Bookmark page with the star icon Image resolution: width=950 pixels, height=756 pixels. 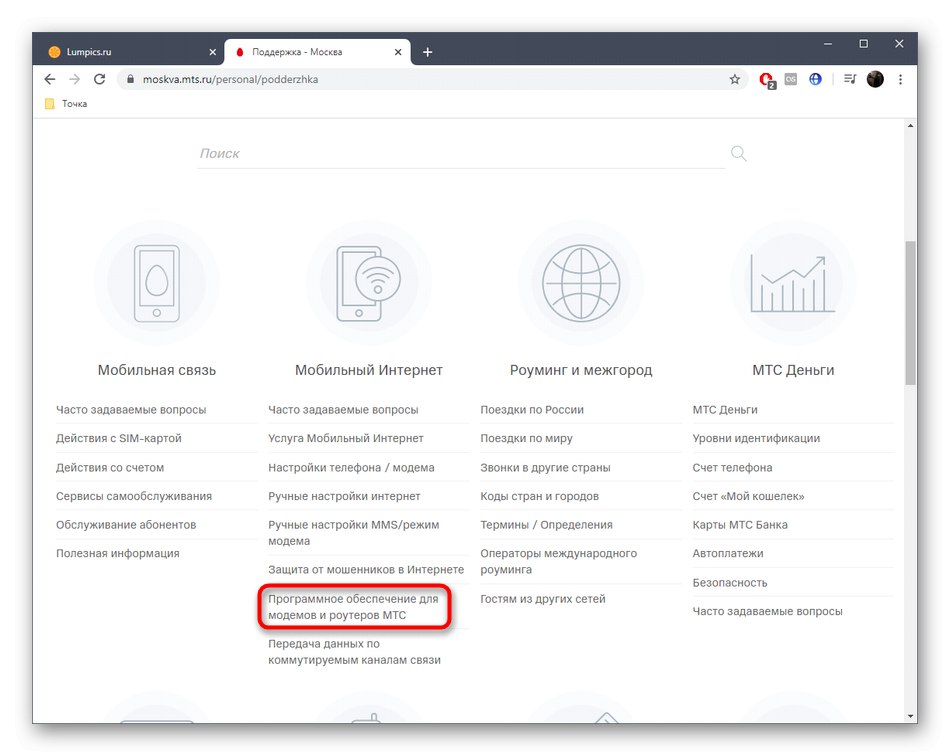pyautogui.click(x=734, y=79)
